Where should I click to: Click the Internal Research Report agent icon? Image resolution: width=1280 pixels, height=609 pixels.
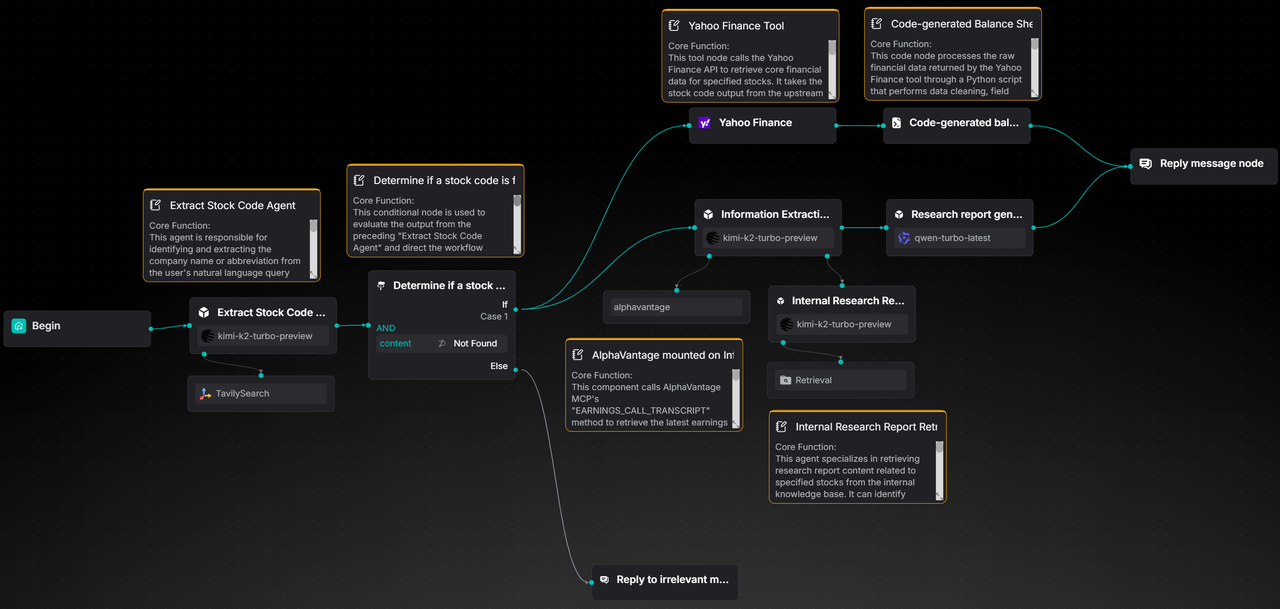780,301
